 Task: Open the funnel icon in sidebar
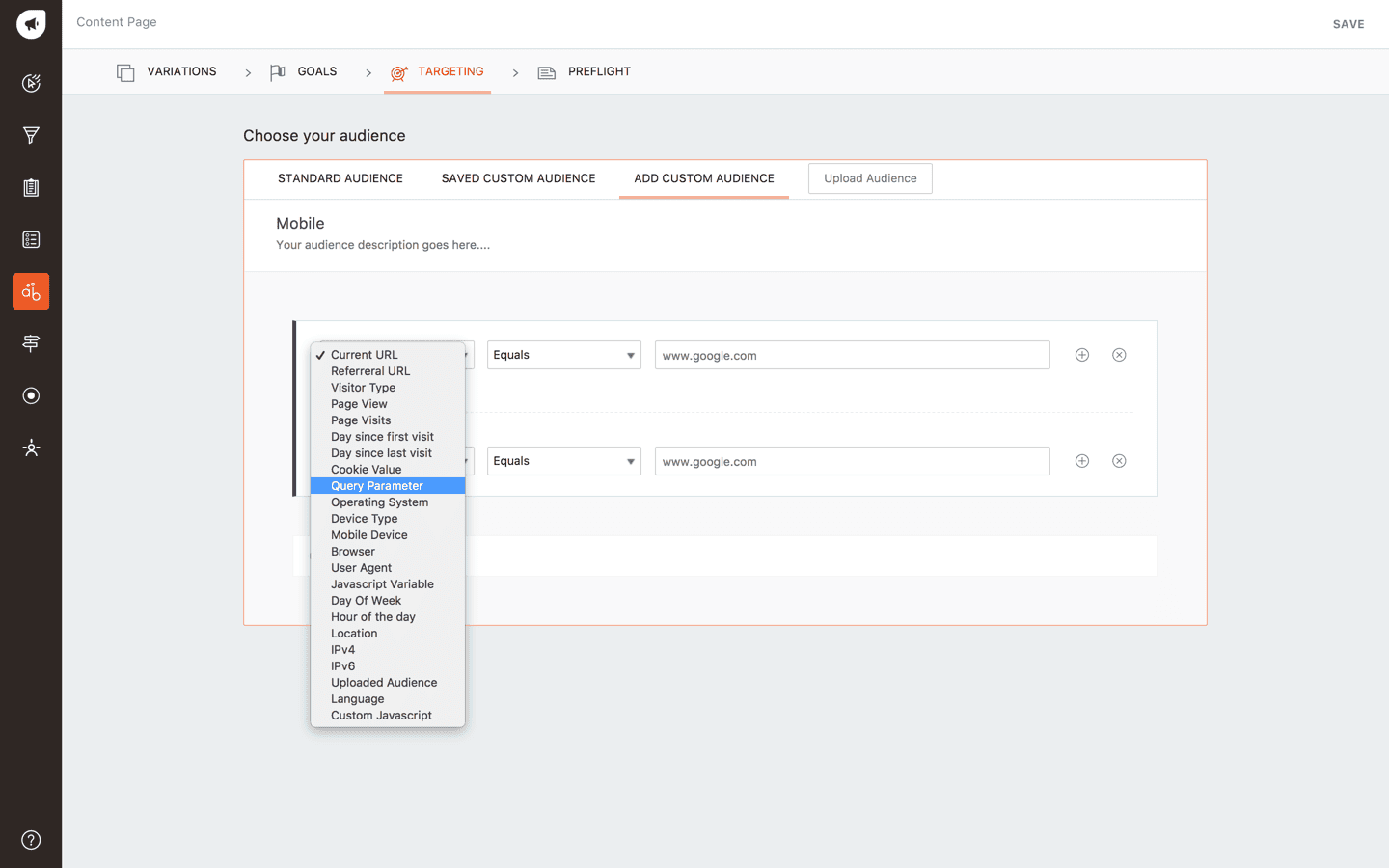[x=31, y=135]
